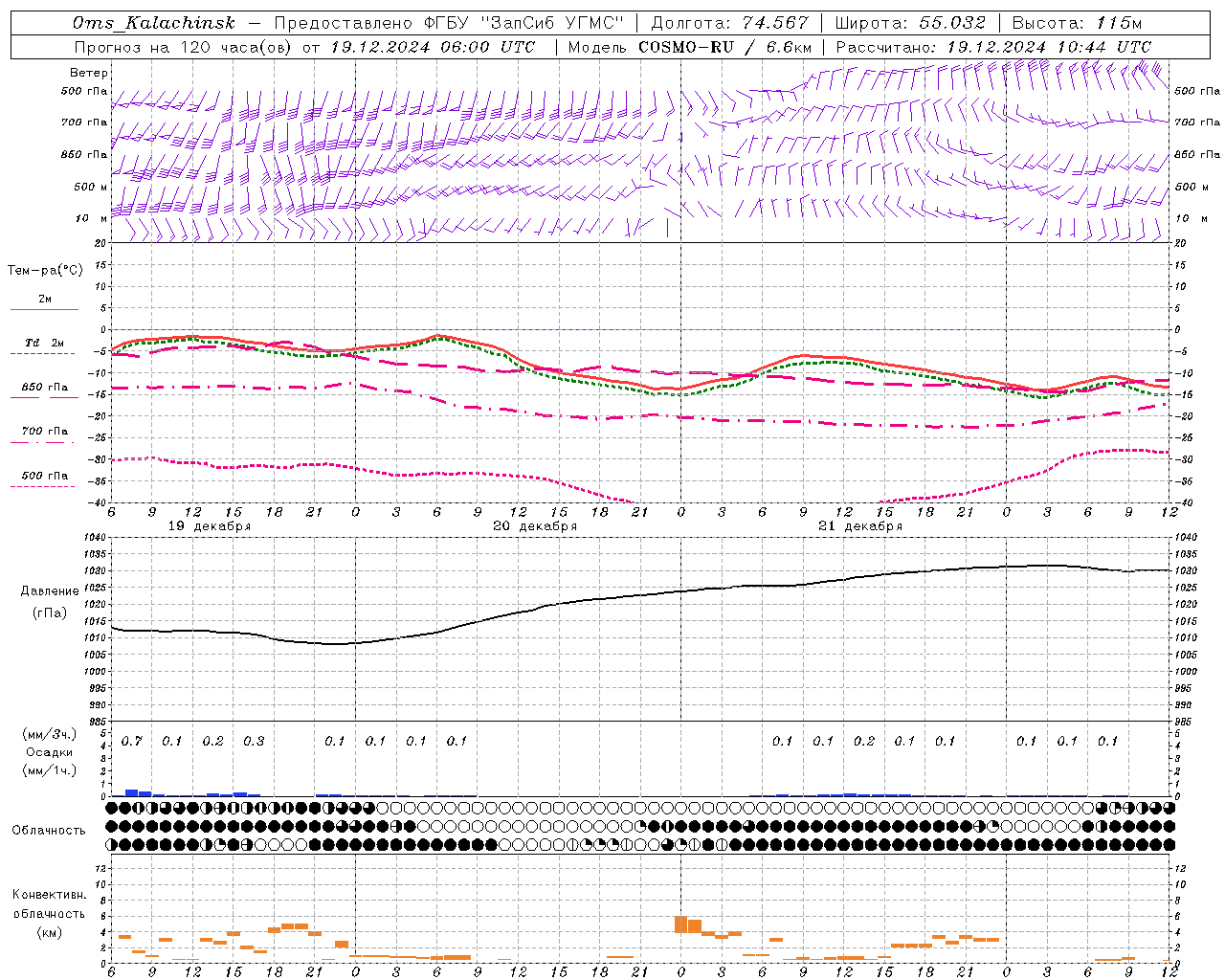Click the 20 декабря date label
The image size is (1225, 980).
coord(535,526)
